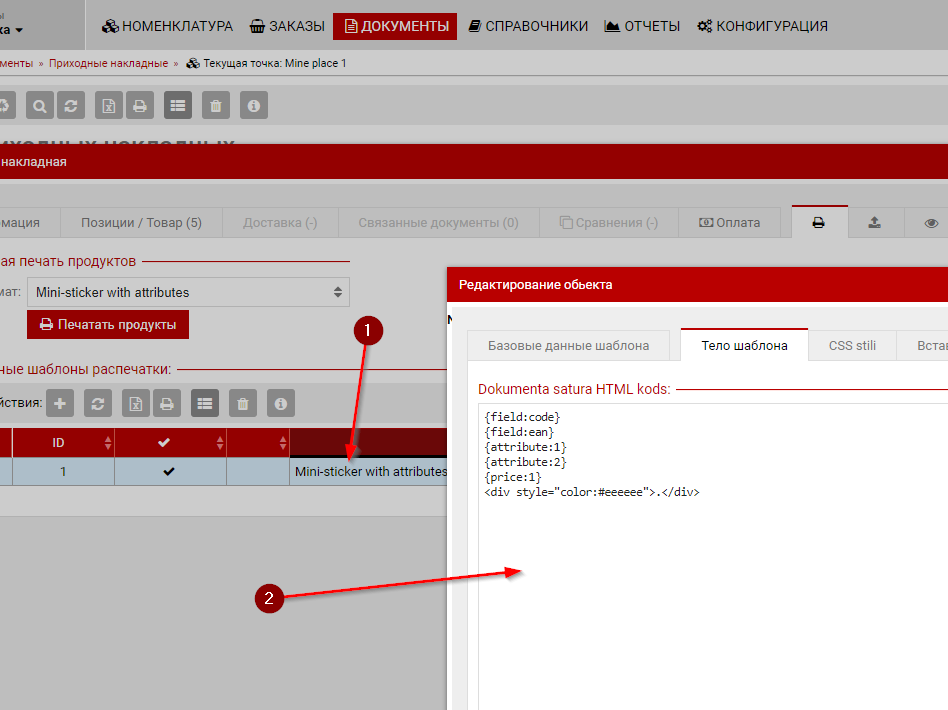The image size is (948, 710).
Task: Click the list view icon in templates toolbar
Action: pos(205,403)
